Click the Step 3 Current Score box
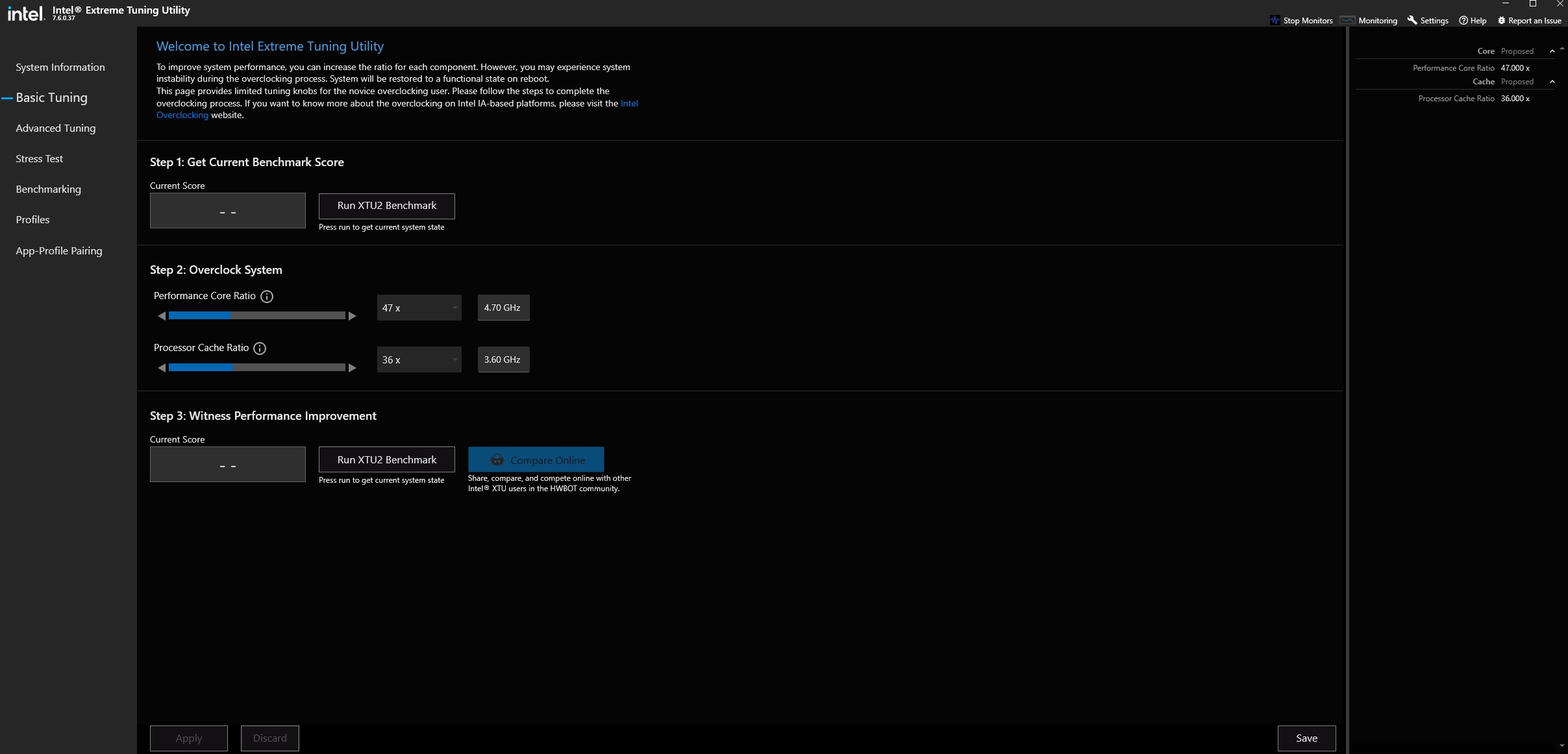This screenshot has width=1568, height=754. click(228, 464)
